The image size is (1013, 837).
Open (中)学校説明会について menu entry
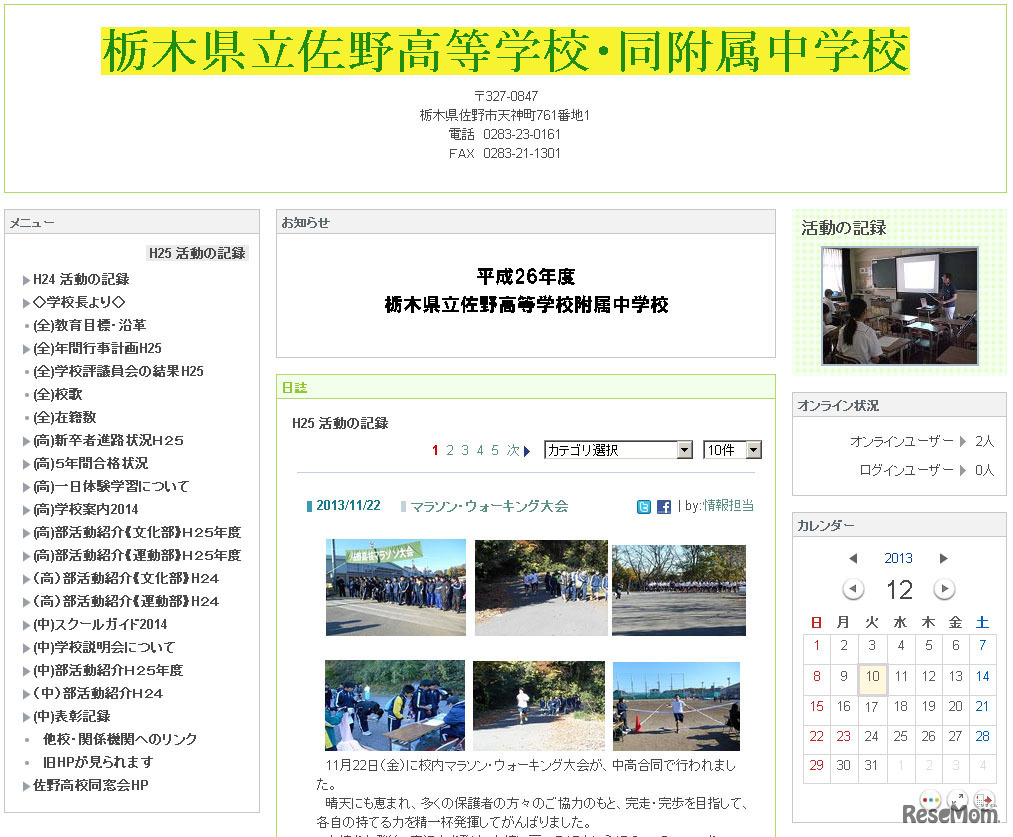point(104,647)
